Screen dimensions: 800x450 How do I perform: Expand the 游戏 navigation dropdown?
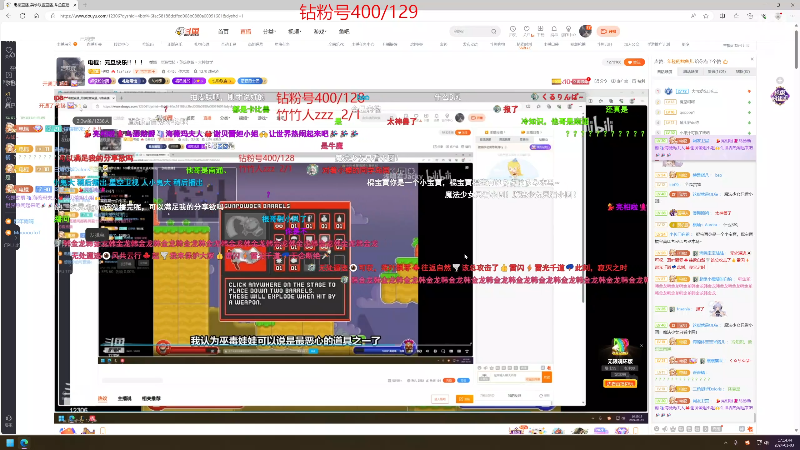pos(319,32)
